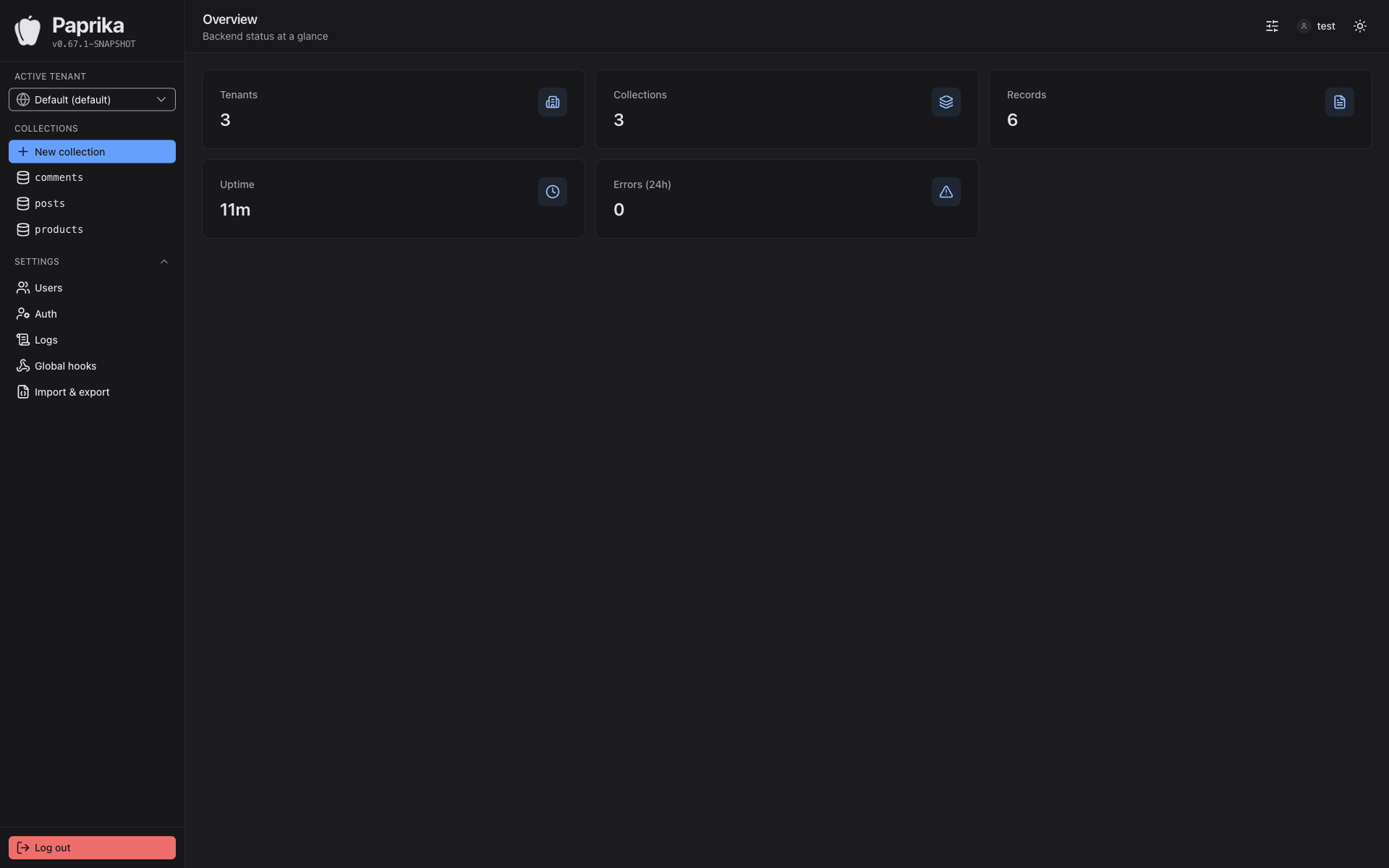Click the Users people icon
Viewport: 1389px width, 868px height.
coord(23,288)
